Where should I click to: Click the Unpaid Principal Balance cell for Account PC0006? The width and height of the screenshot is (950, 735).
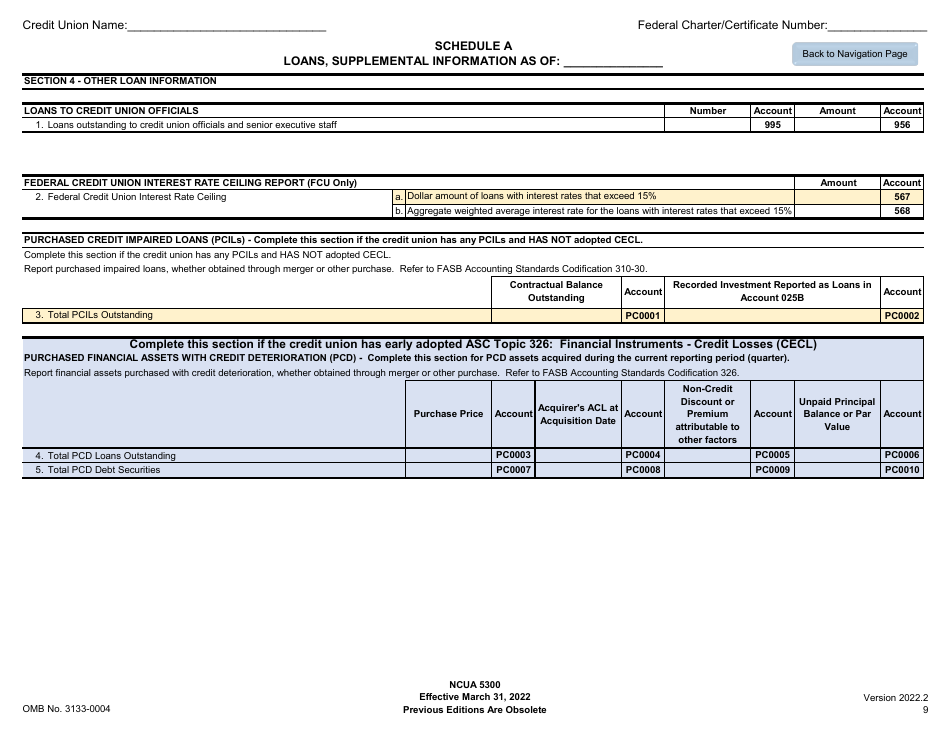click(837, 454)
